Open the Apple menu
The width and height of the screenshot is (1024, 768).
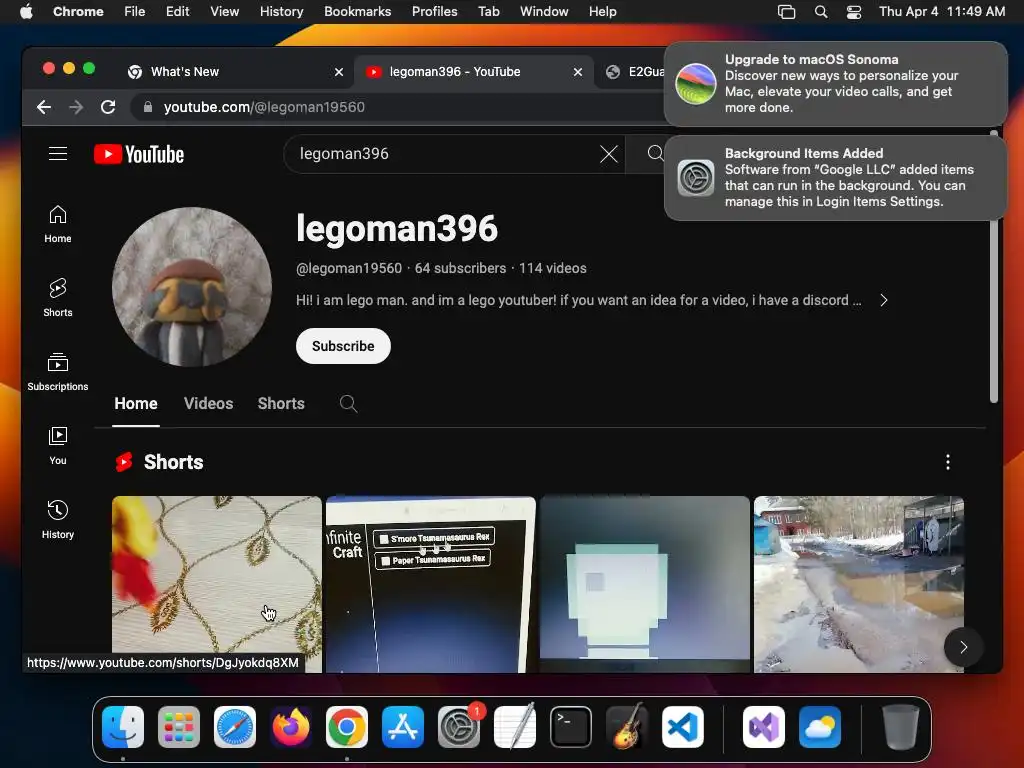pyautogui.click(x=26, y=12)
